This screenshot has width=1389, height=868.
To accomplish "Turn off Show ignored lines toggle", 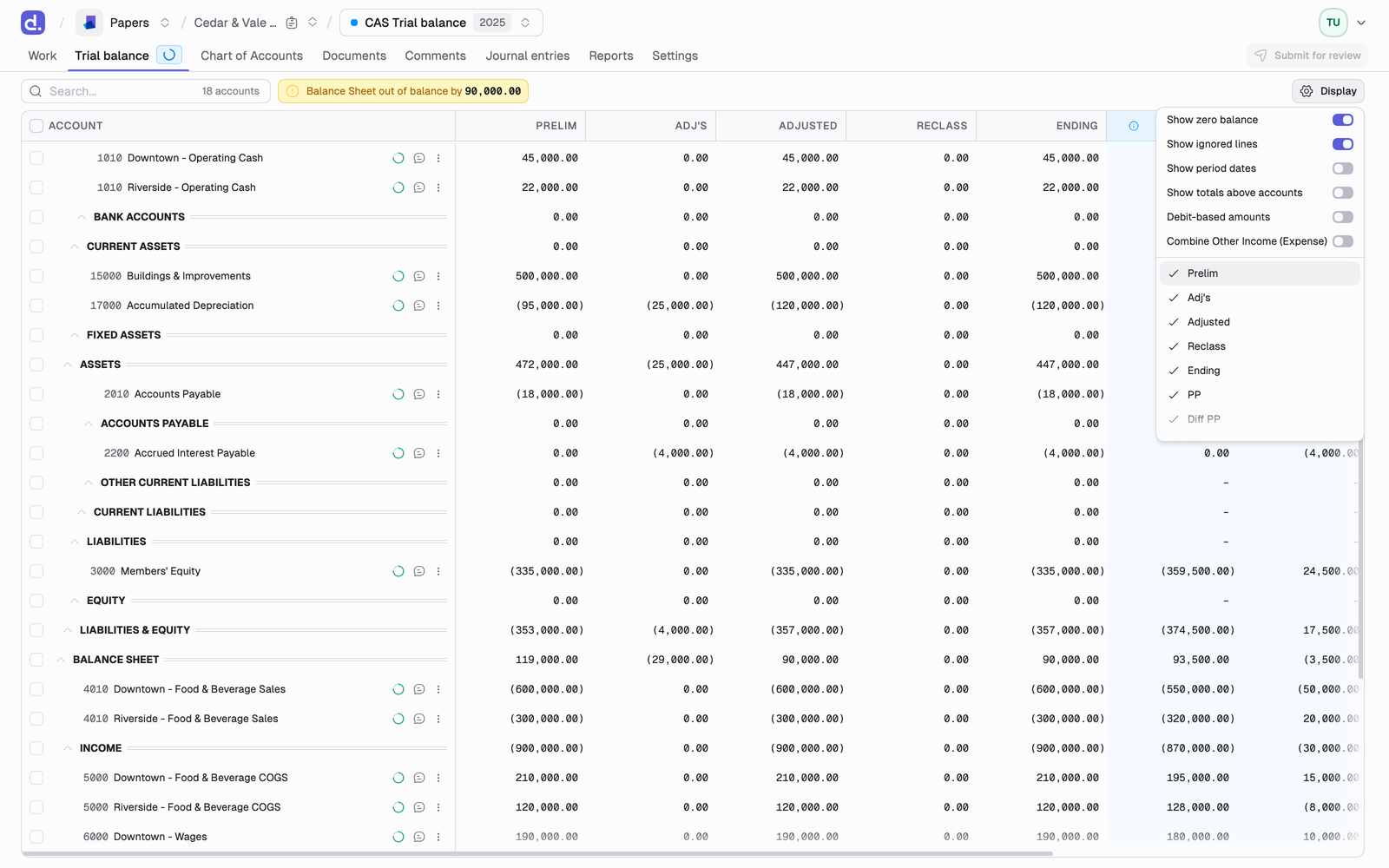I will pyautogui.click(x=1343, y=144).
